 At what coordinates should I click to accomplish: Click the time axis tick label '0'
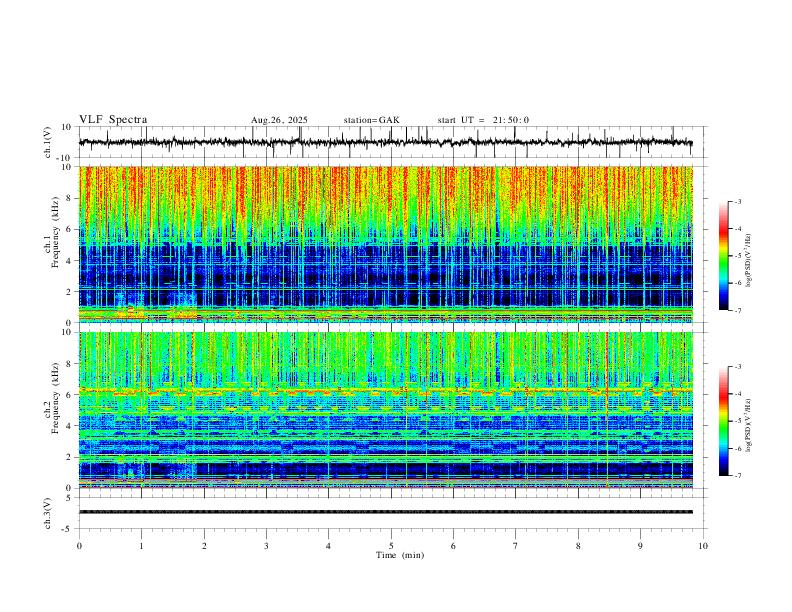79,546
